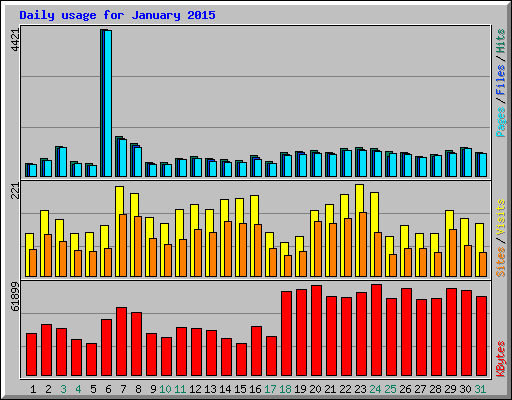Screen dimensions: 512x400
Task: Click the red KBytes bar for day 5
Action: coord(91,359)
